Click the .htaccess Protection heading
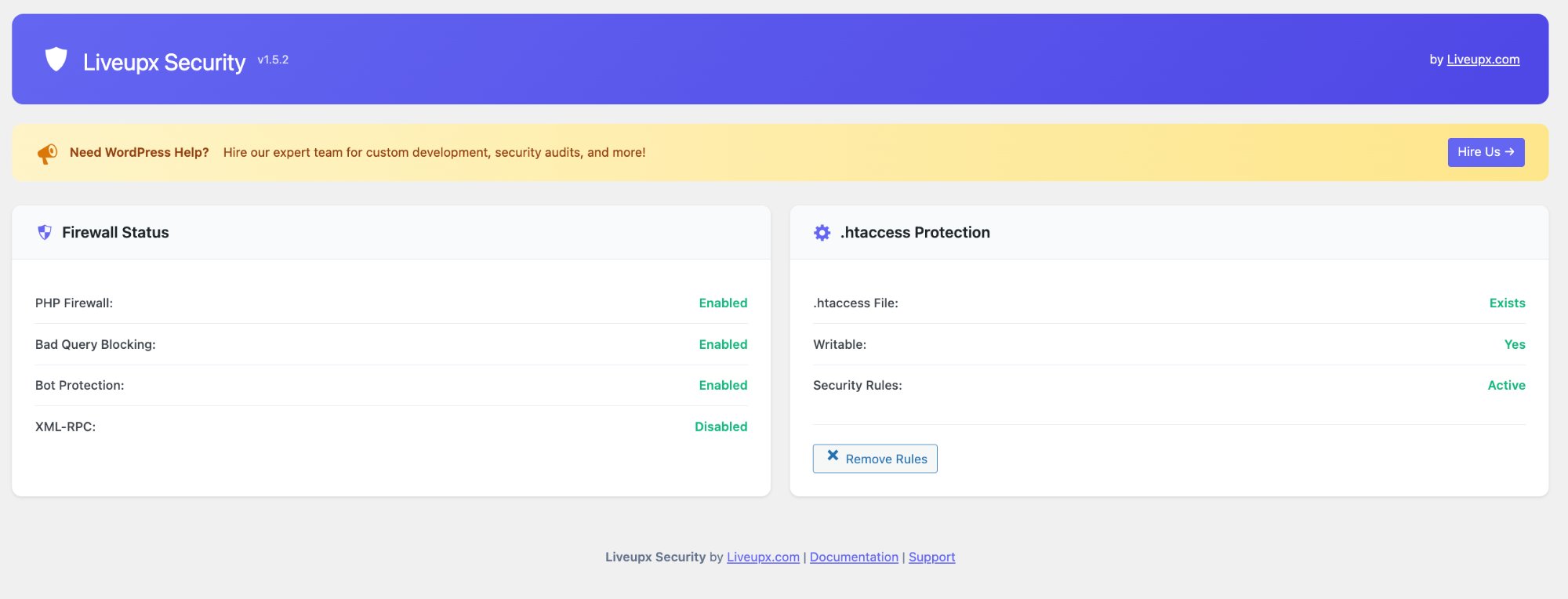 point(915,232)
